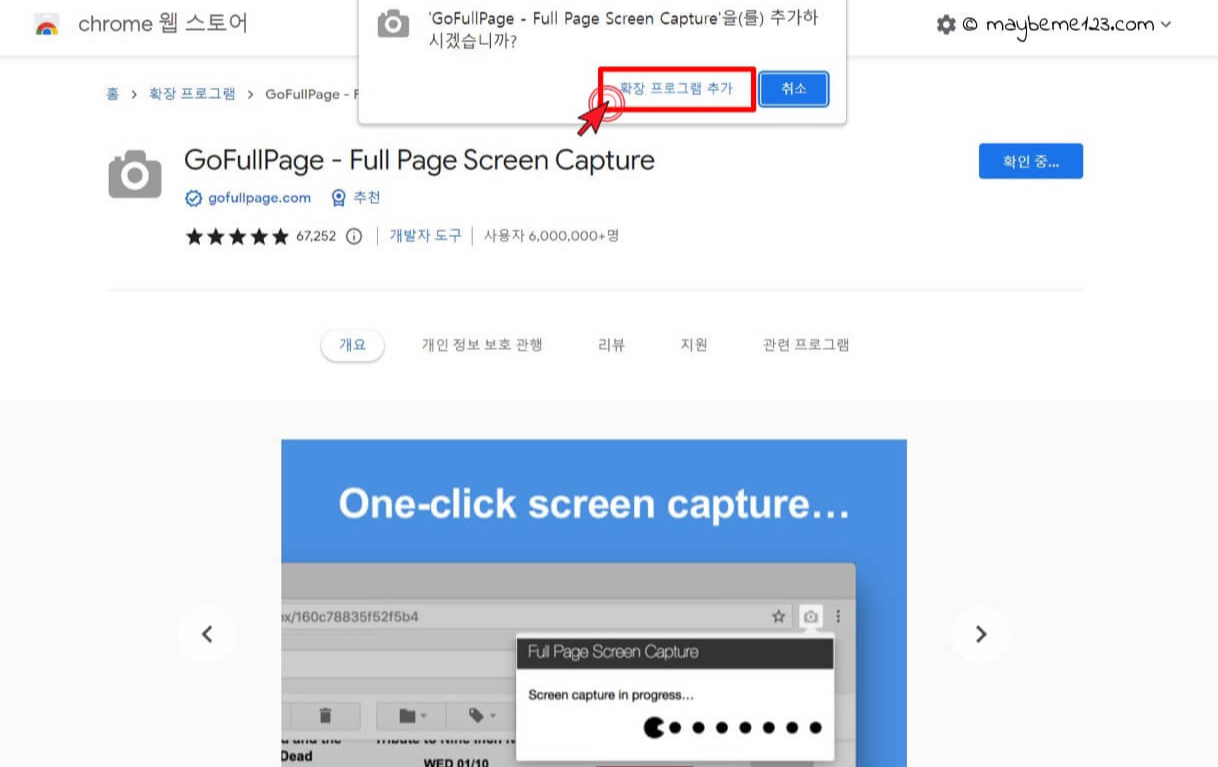Open the gofullpage.com developer link
This screenshot has width=1218, height=767.
coord(259,198)
